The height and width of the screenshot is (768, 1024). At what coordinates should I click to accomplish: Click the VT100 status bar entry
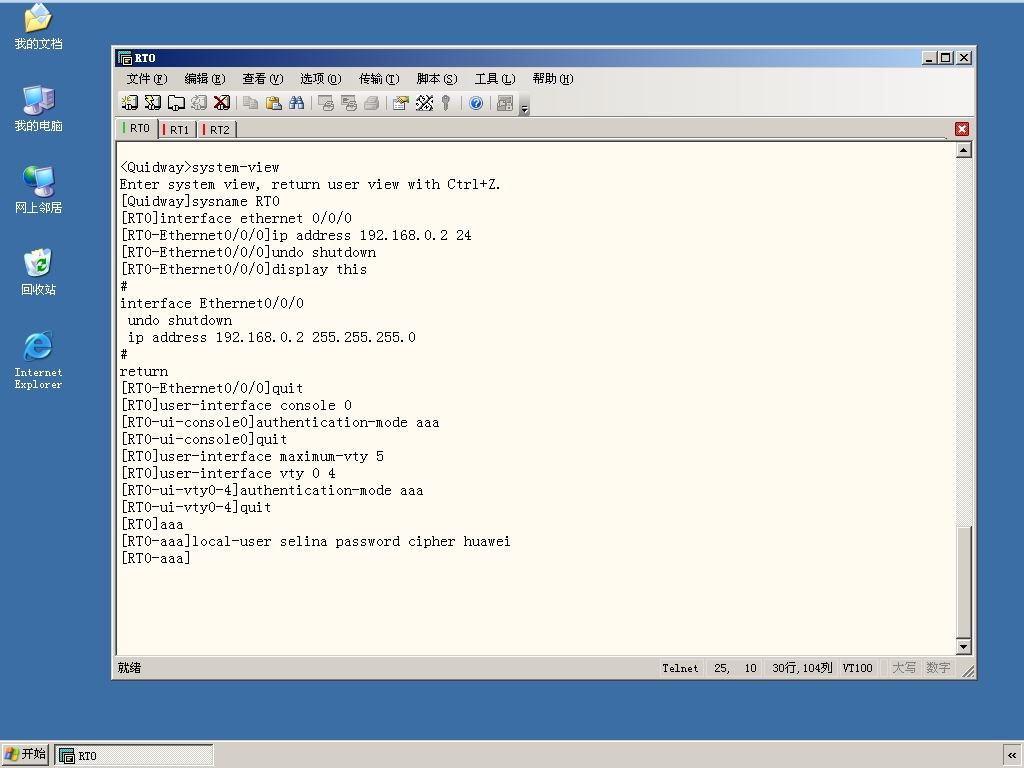tap(857, 668)
